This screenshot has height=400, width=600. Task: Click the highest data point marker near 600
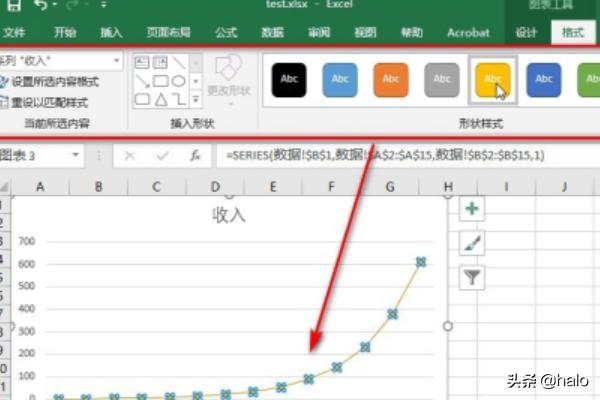pos(421,262)
